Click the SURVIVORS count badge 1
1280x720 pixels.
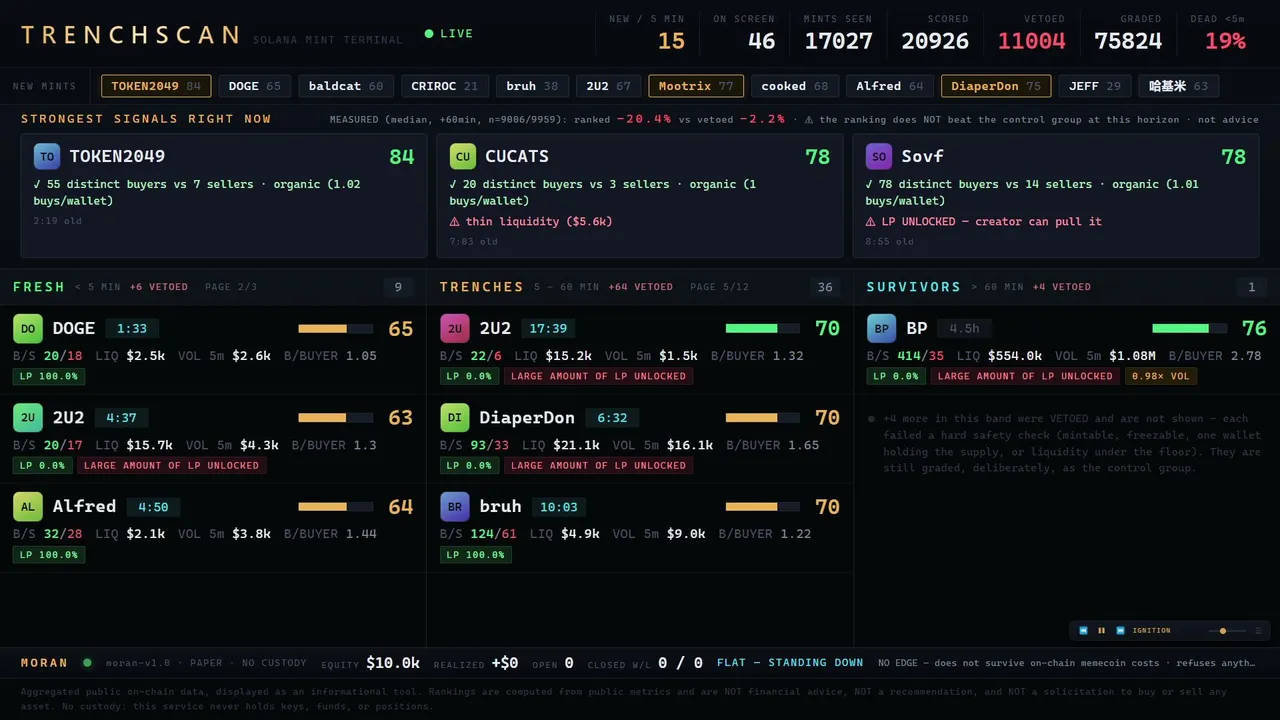tap(1251, 288)
